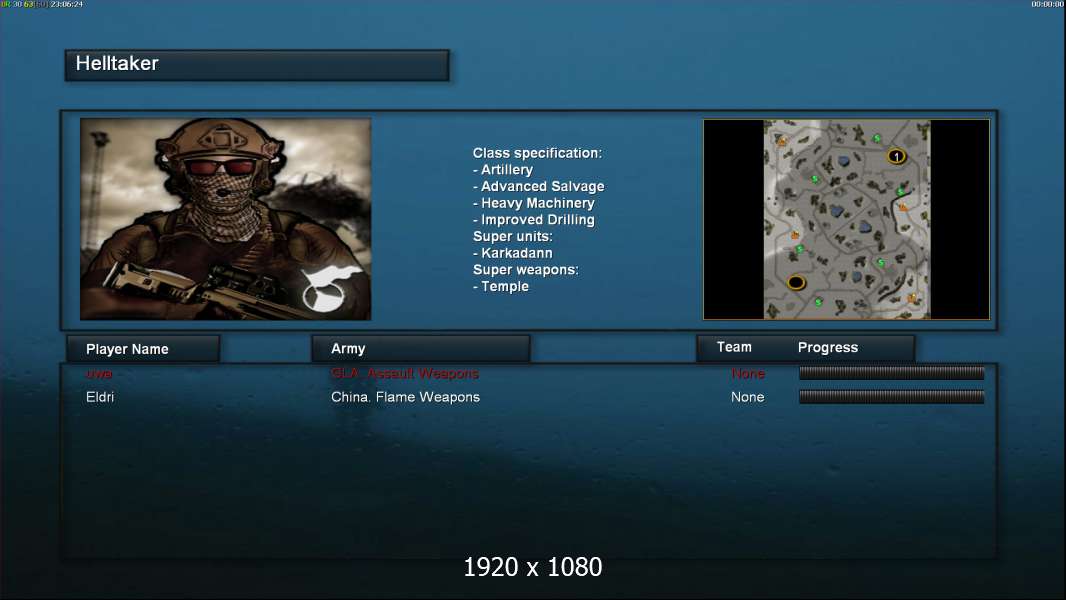
Task: Select start position 1 marker on minimap
Action: tap(896, 157)
